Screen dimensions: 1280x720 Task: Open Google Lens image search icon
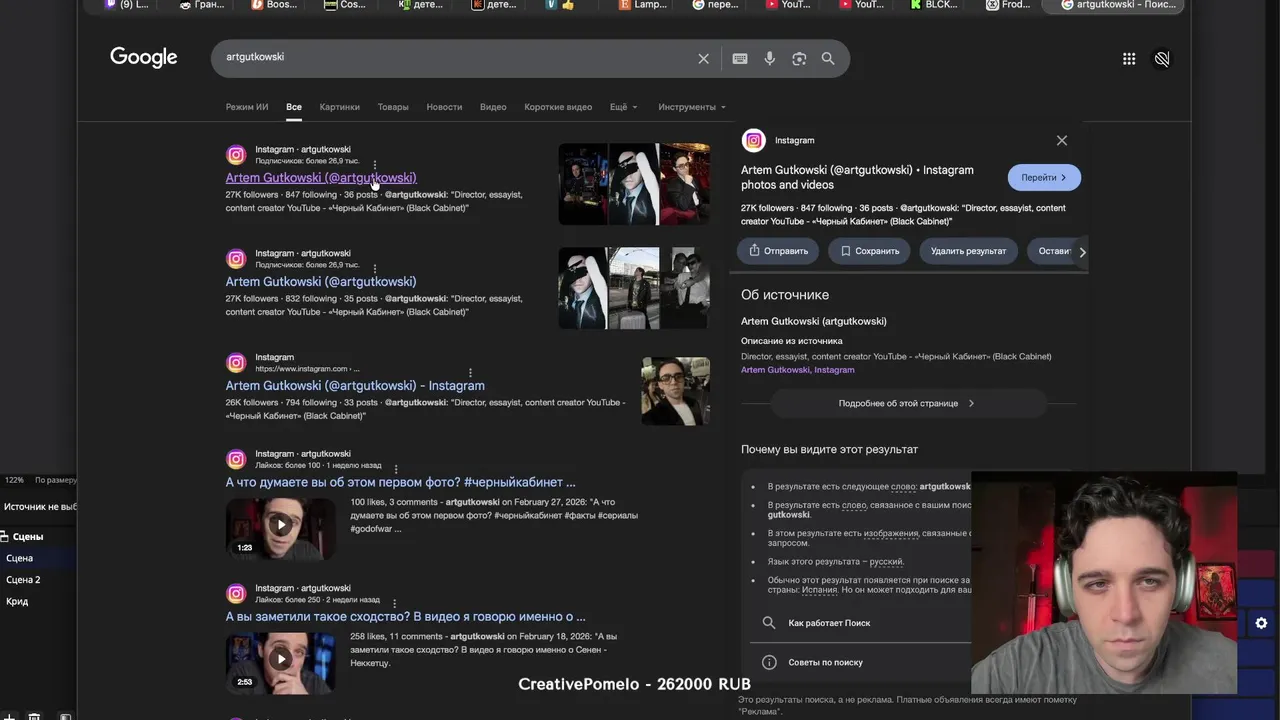[799, 59]
